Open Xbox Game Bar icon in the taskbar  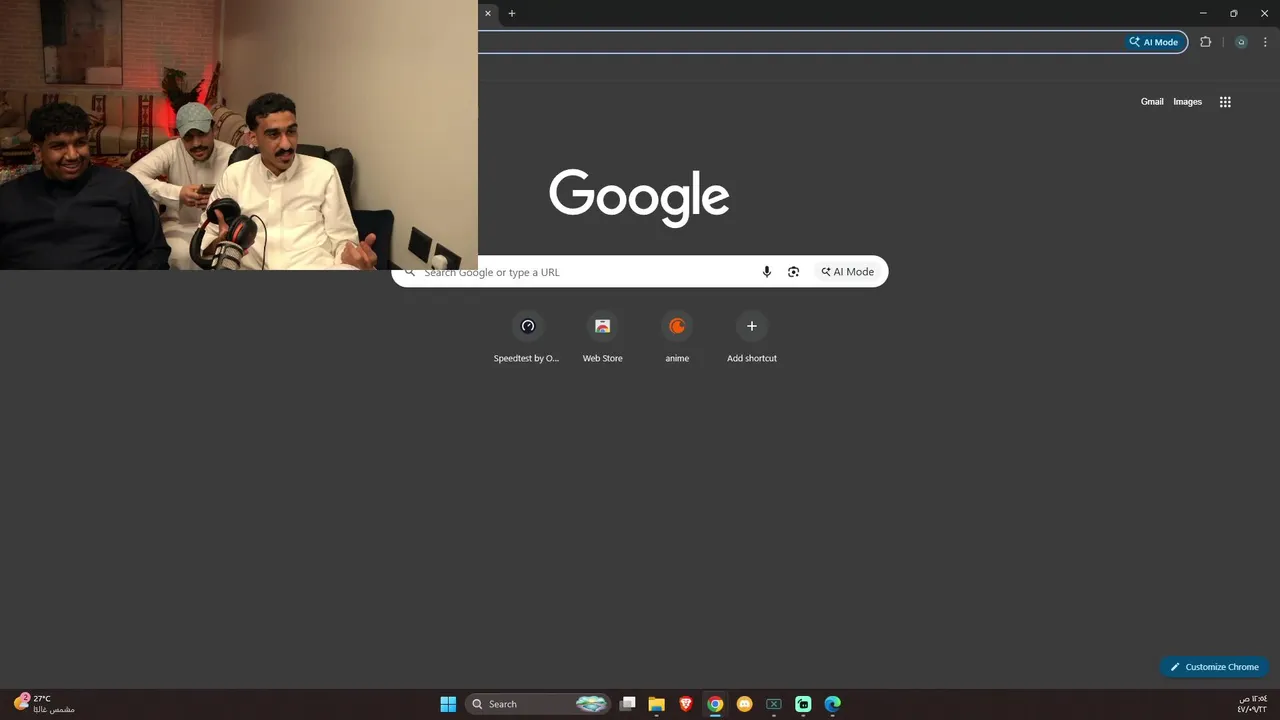point(774,704)
